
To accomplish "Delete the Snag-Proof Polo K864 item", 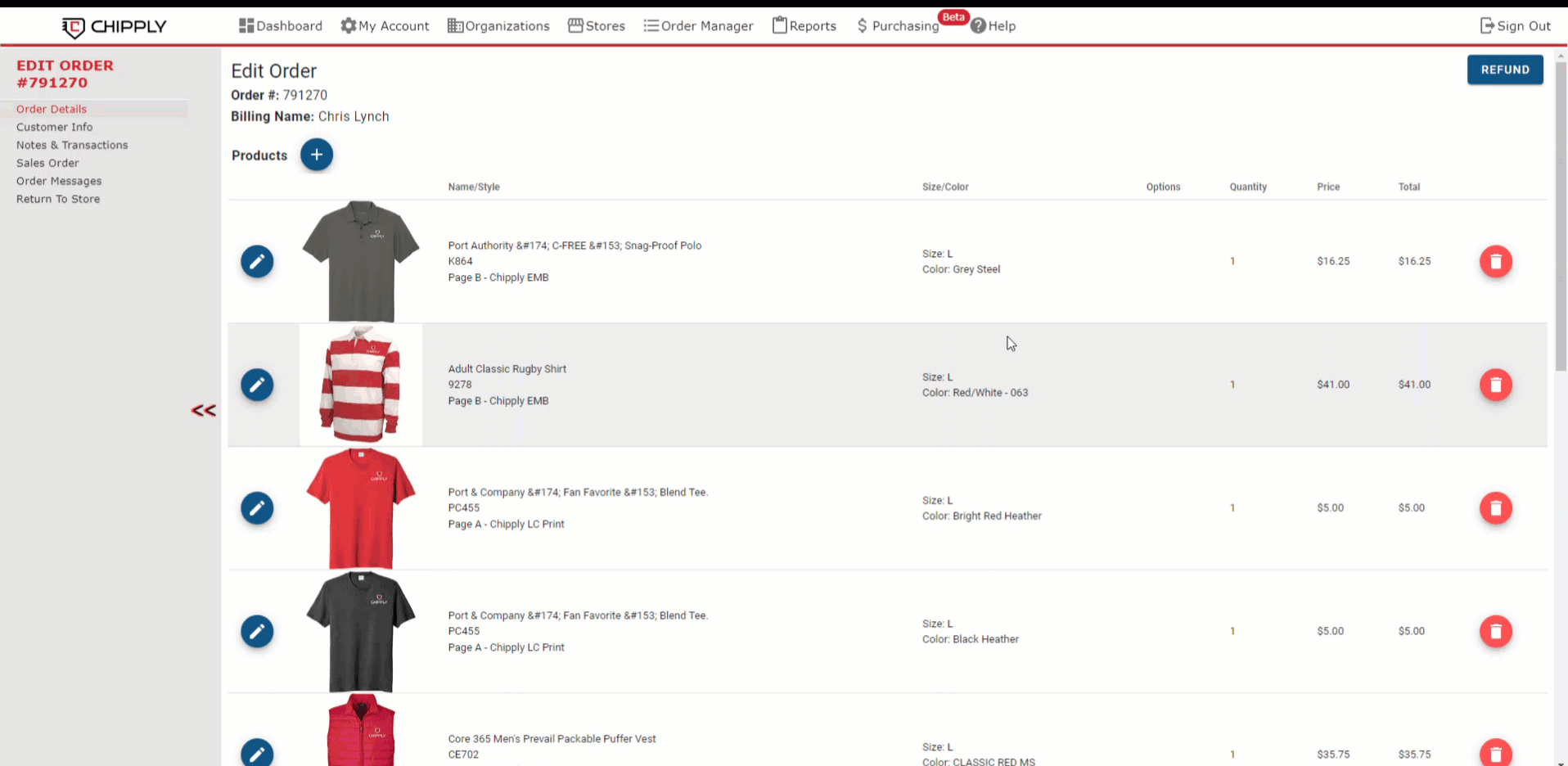I will tap(1496, 262).
